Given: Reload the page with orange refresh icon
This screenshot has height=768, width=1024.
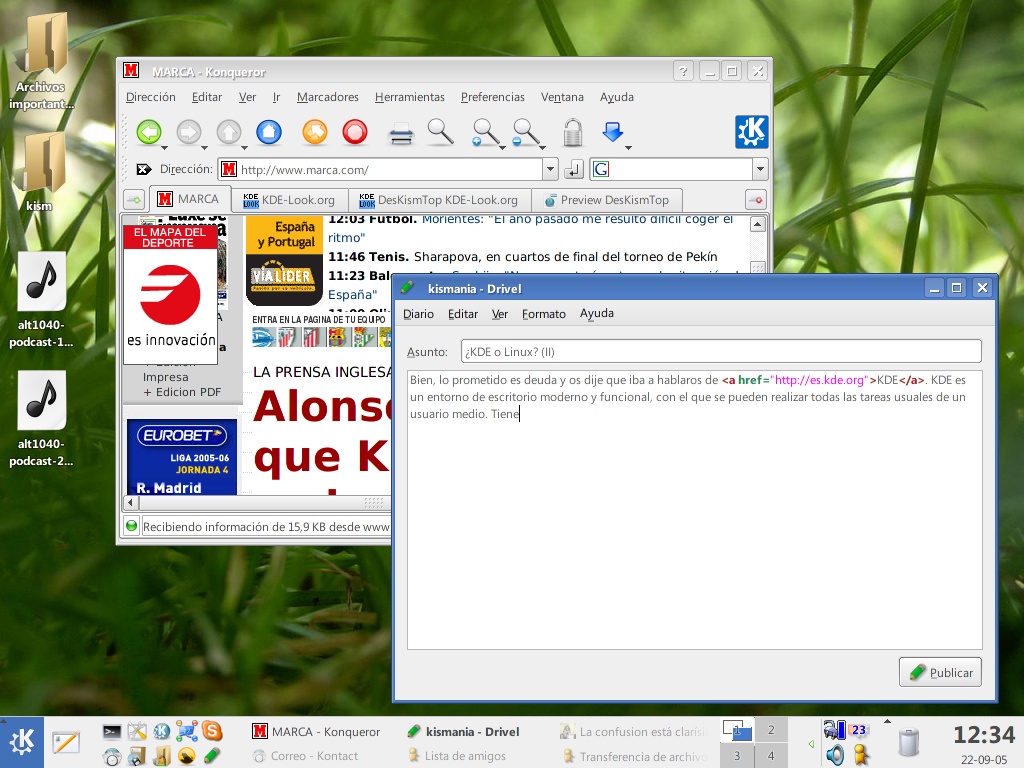Looking at the screenshot, I should [x=315, y=132].
